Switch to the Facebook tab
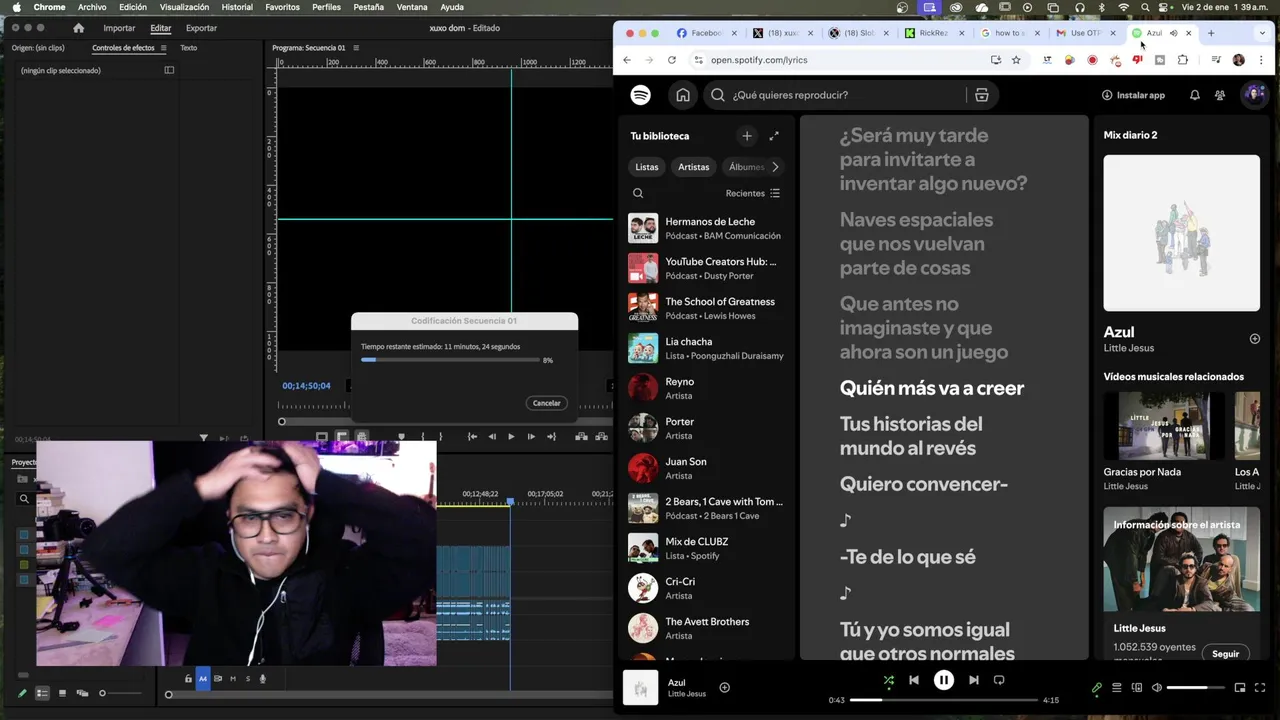This screenshot has width=1280, height=720. point(707,33)
